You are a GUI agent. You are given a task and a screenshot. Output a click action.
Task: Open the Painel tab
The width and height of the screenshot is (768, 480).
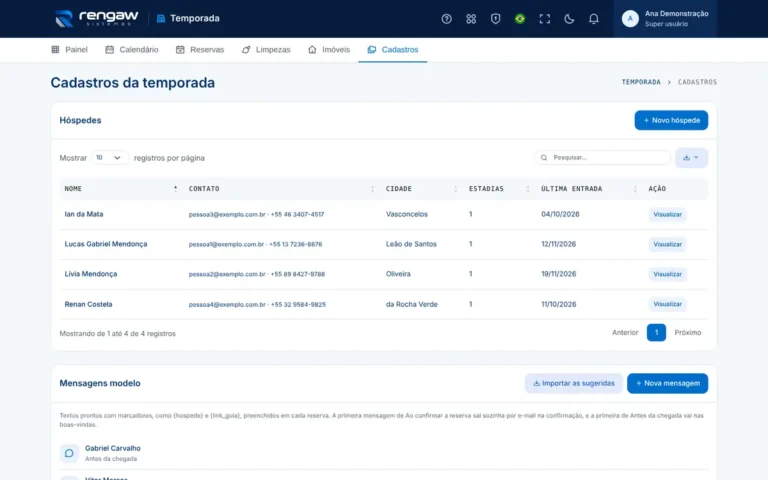point(70,49)
